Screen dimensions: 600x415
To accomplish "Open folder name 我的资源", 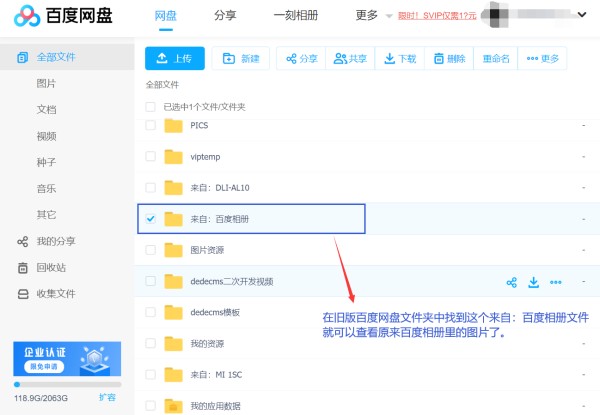I will (x=207, y=344).
